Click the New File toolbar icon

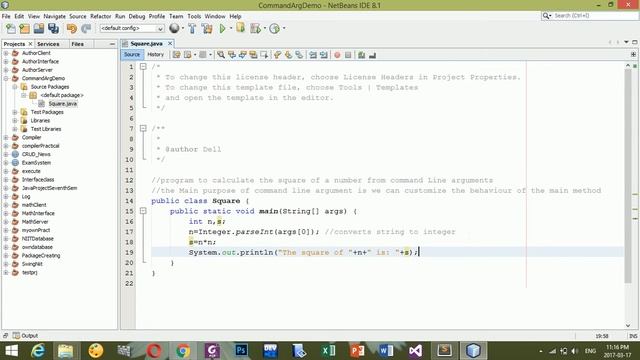(11, 29)
